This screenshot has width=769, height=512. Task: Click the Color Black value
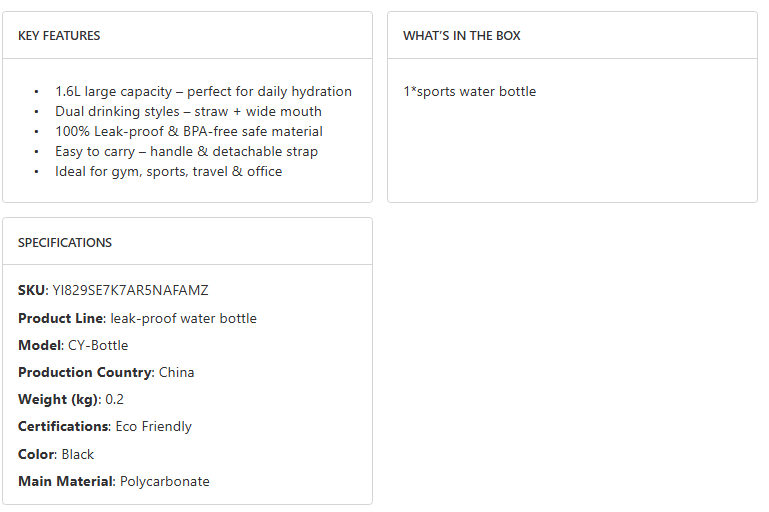click(77, 455)
